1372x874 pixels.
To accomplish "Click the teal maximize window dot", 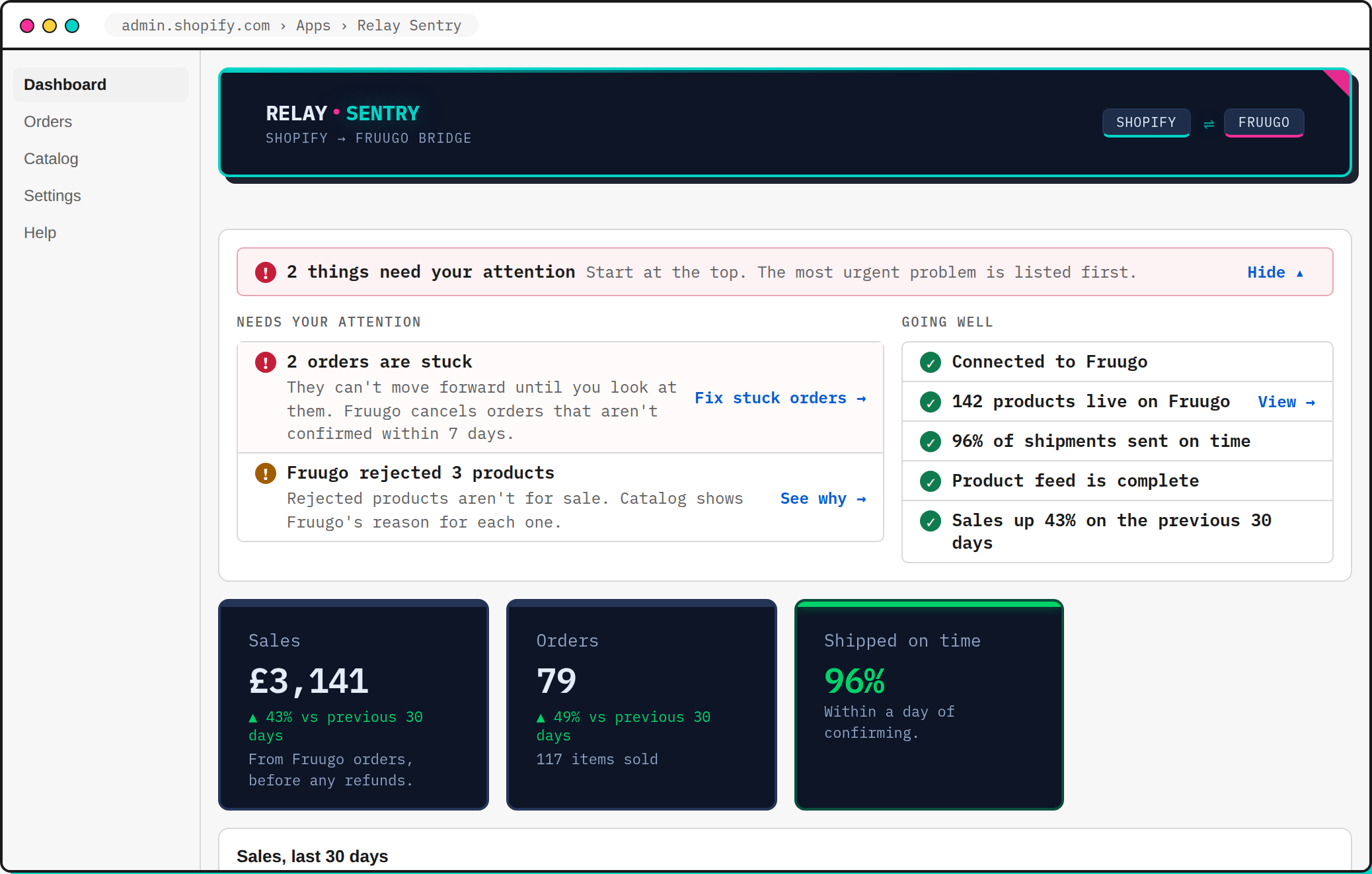I will point(72,26).
